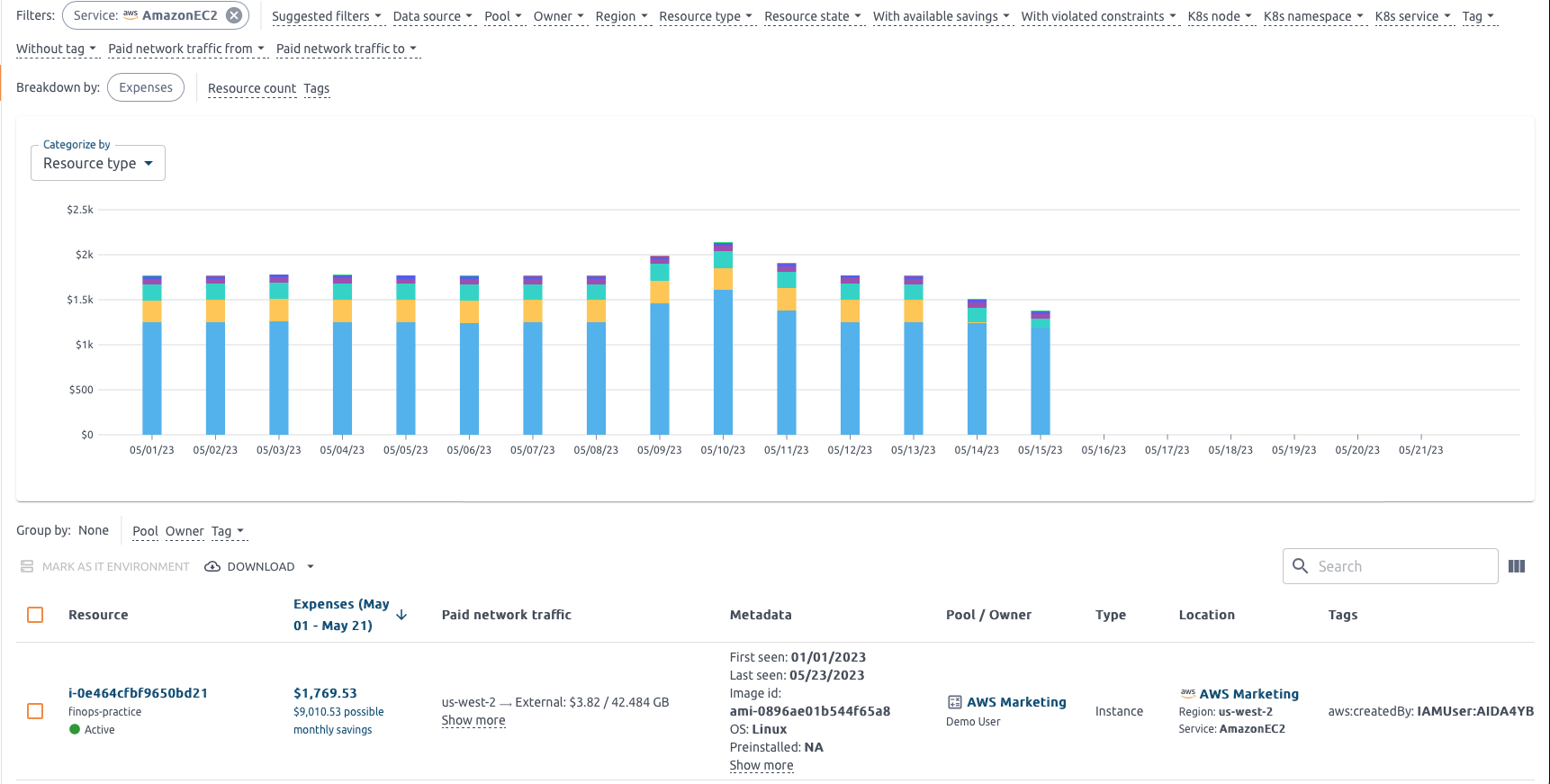Viewport: 1550px width, 784px height.
Task: Click the AWS Marketing pool icon
Action: click(x=954, y=702)
